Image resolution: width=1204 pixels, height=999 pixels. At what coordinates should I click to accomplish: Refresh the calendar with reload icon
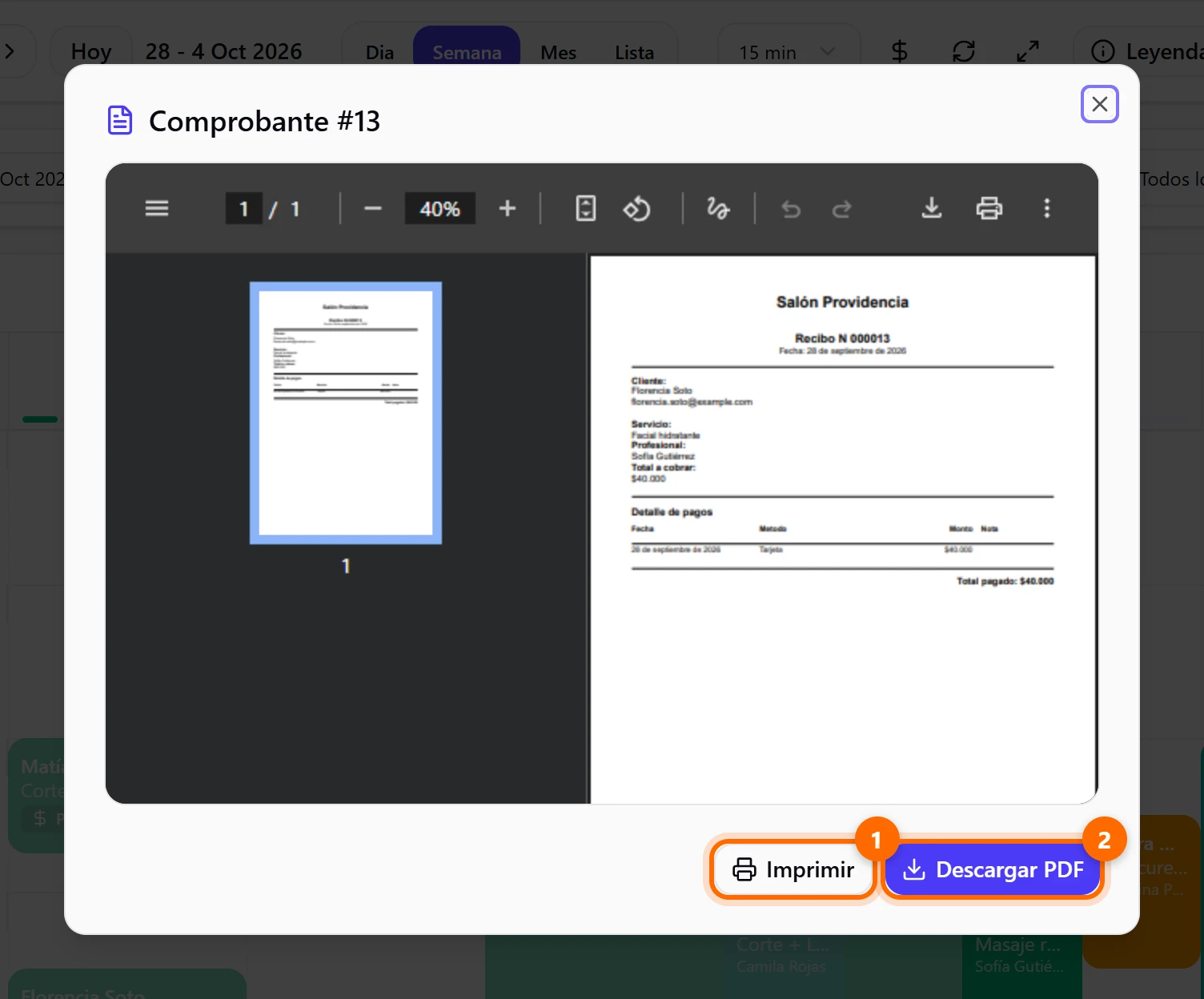click(964, 52)
